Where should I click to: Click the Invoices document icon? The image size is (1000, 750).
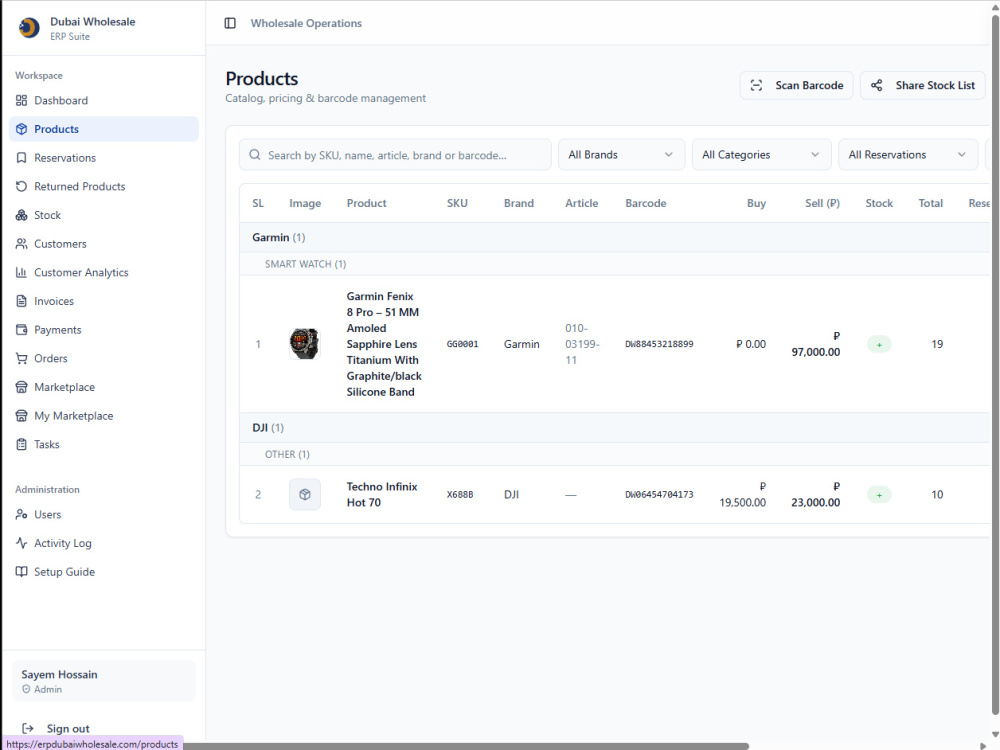click(x=22, y=301)
